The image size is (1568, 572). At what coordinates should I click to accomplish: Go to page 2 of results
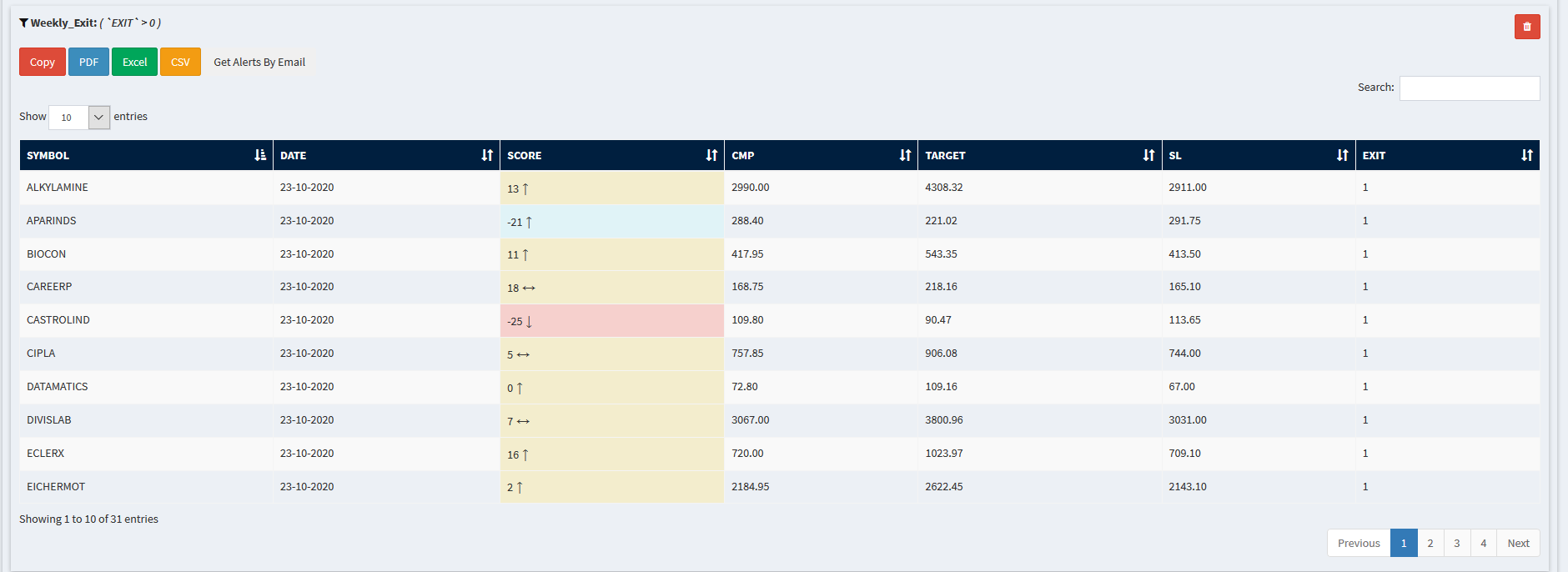click(1430, 543)
